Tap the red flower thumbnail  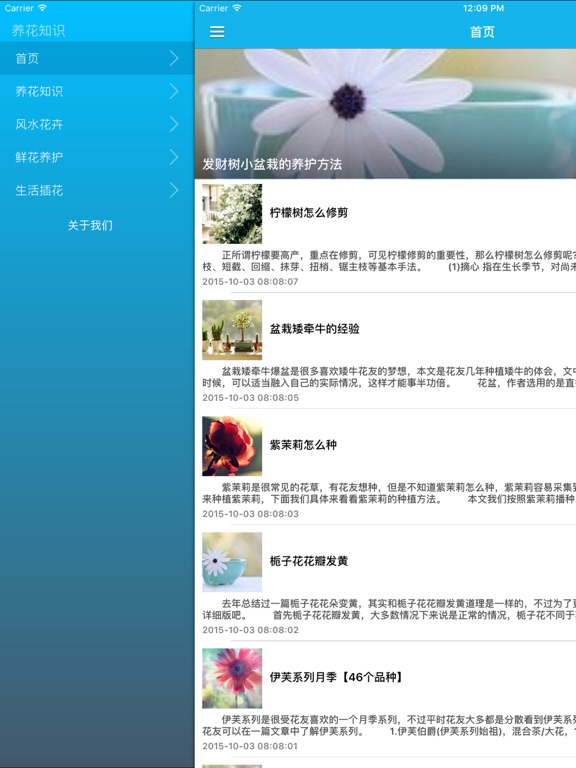(x=232, y=446)
